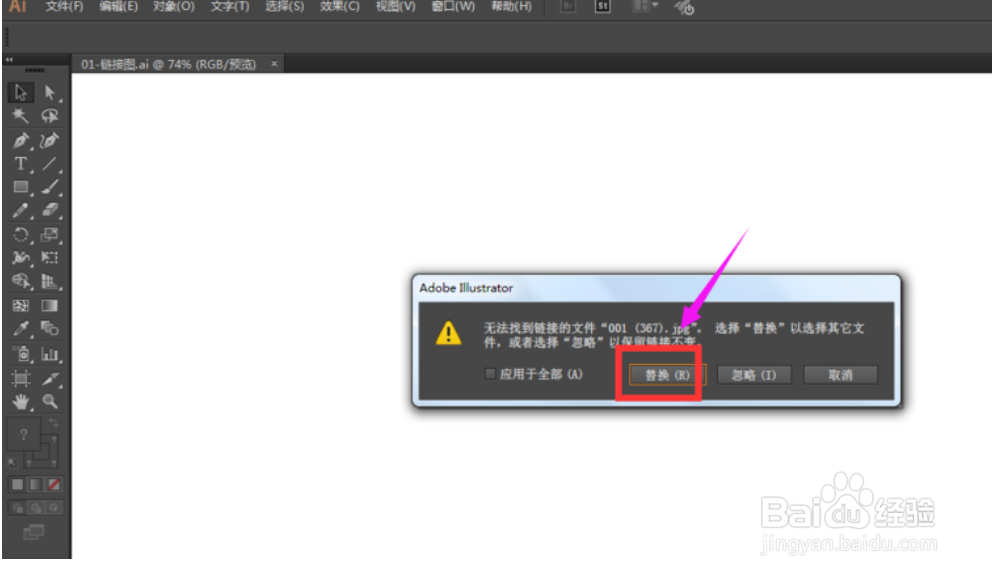Select the Free Transform tool
The height and width of the screenshot is (578, 992).
(x=50, y=258)
